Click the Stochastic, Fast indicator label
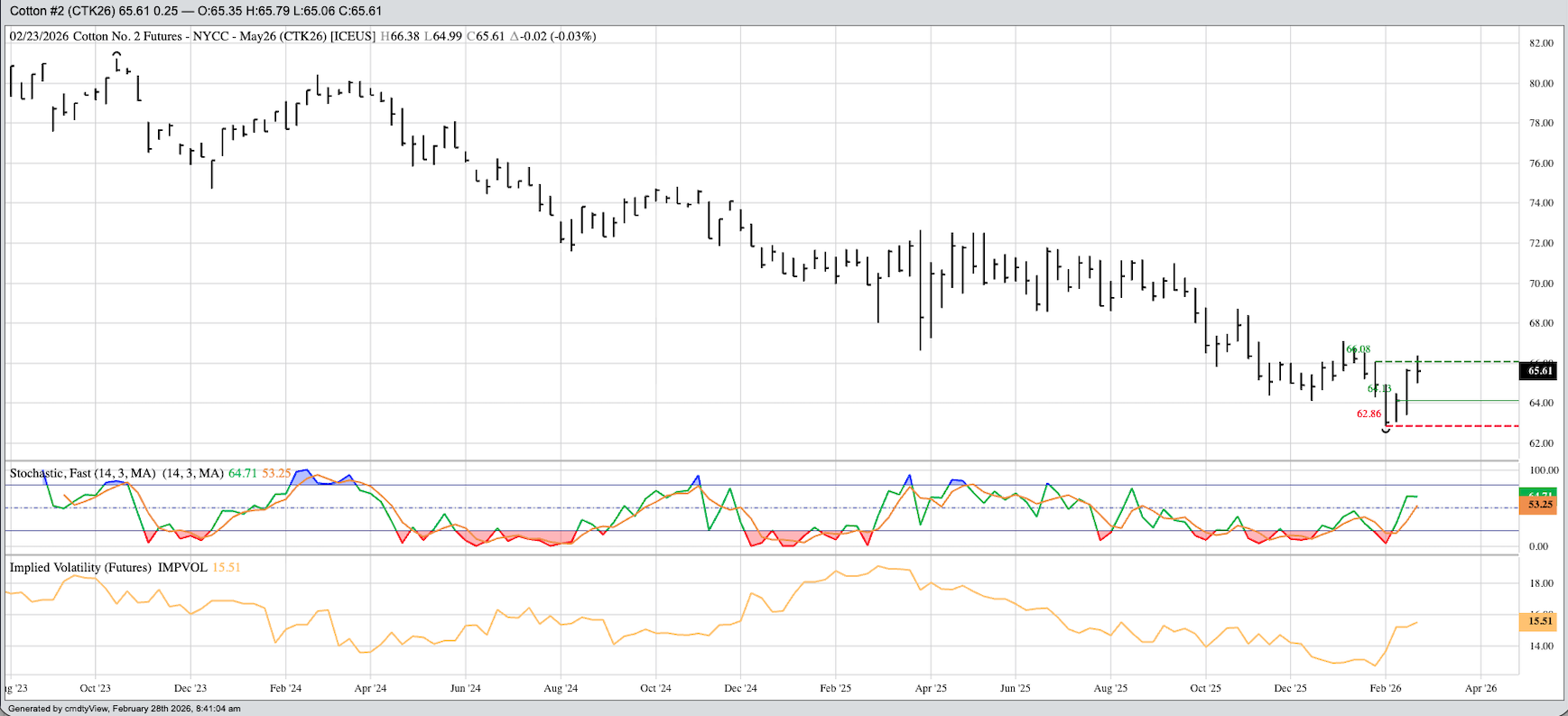1568x716 pixels. tap(82, 473)
